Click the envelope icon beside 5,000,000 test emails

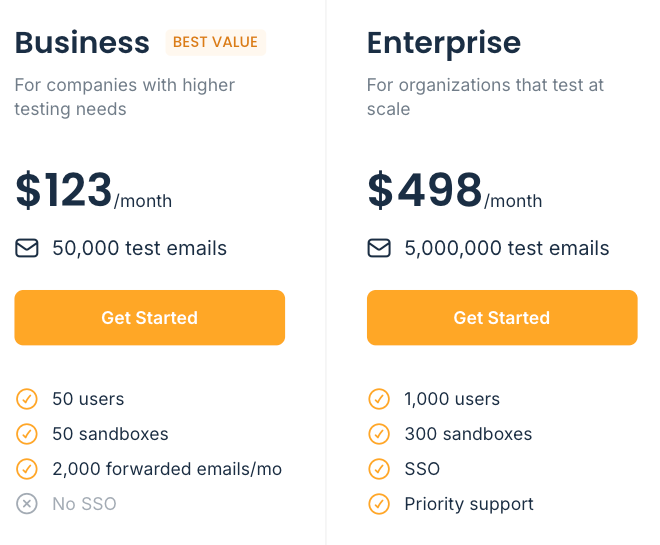[x=379, y=248]
